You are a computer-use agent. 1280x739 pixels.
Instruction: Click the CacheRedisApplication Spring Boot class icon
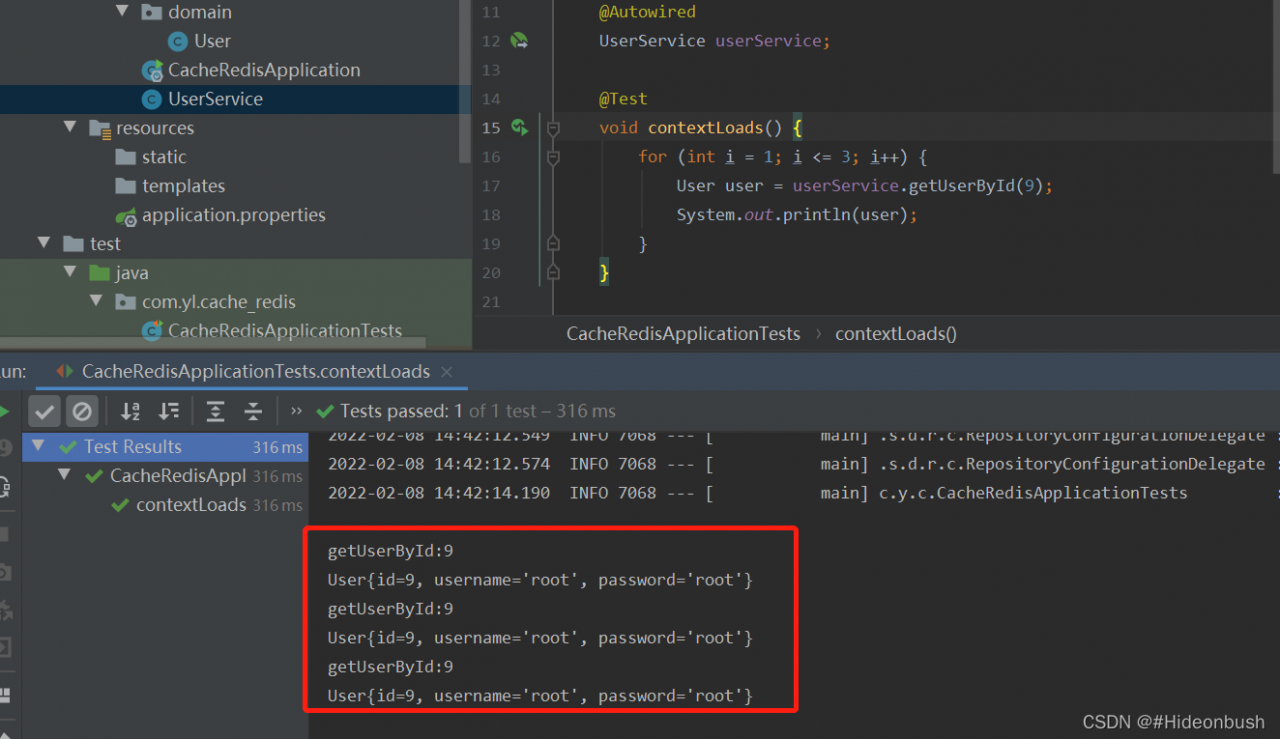[x=152, y=70]
